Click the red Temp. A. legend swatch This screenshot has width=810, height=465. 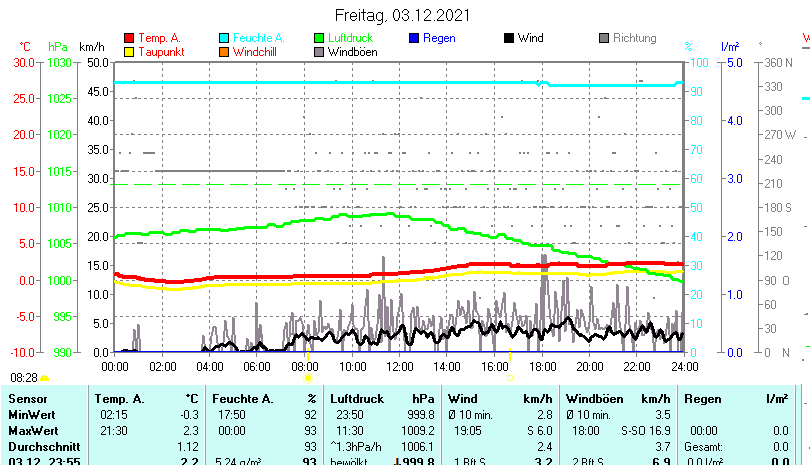tap(128, 38)
